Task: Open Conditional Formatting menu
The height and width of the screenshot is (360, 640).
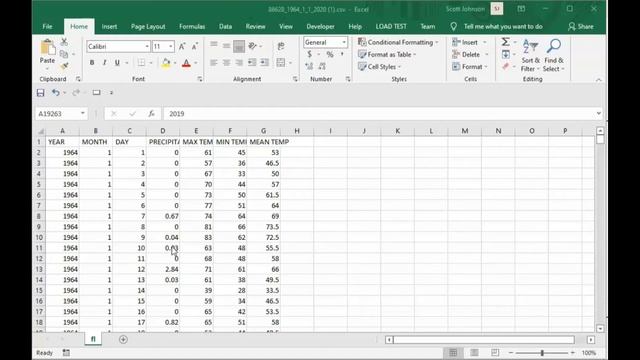Action: click(x=398, y=42)
